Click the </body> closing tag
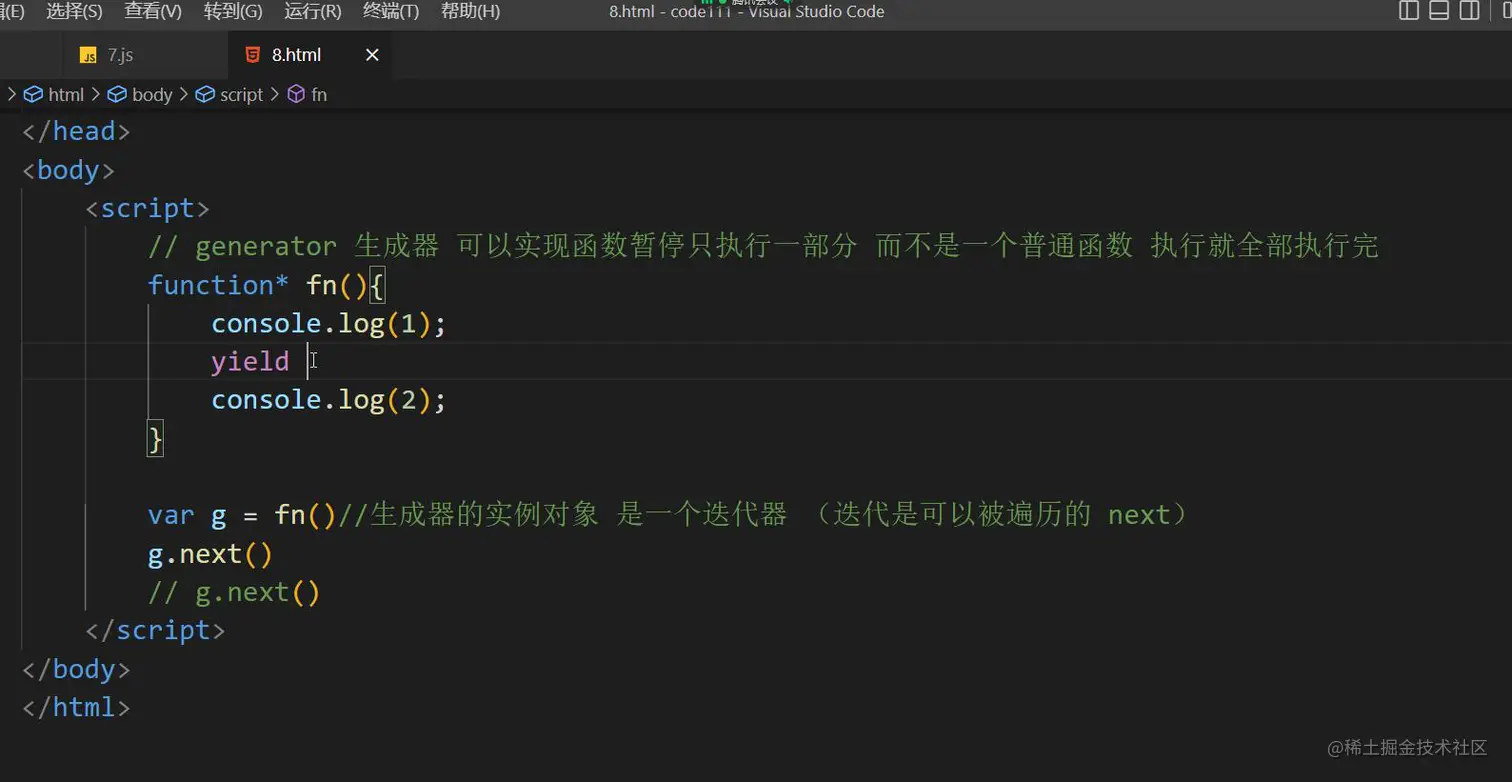Viewport: 1512px width, 782px height. pyautogui.click(x=76, y=668)
